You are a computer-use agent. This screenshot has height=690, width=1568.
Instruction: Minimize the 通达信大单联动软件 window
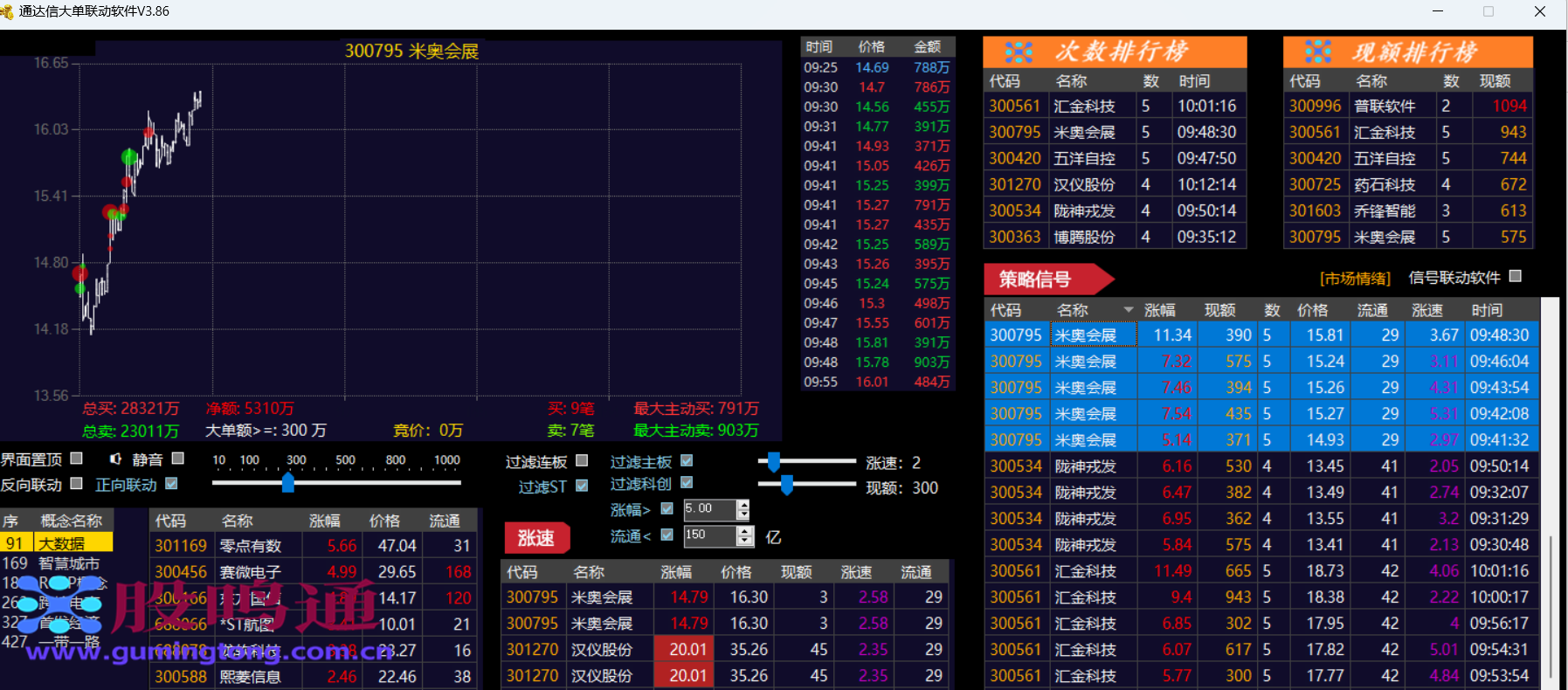click(1439, 11)
